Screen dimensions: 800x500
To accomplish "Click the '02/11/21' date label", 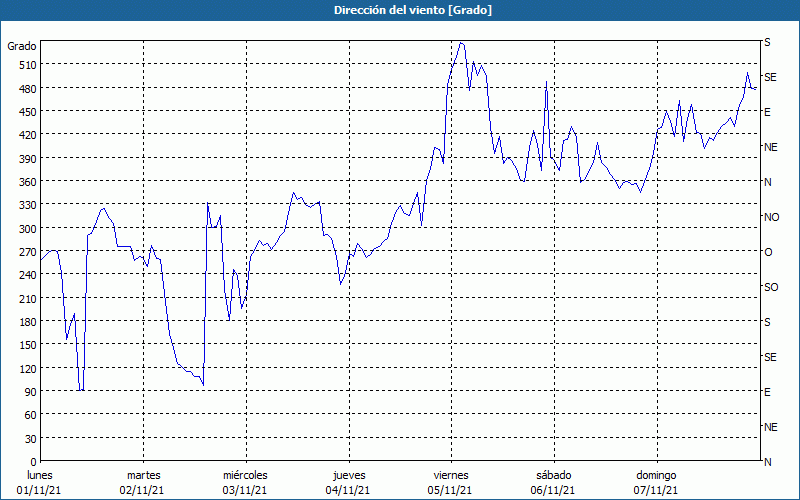I will [142, 490].
